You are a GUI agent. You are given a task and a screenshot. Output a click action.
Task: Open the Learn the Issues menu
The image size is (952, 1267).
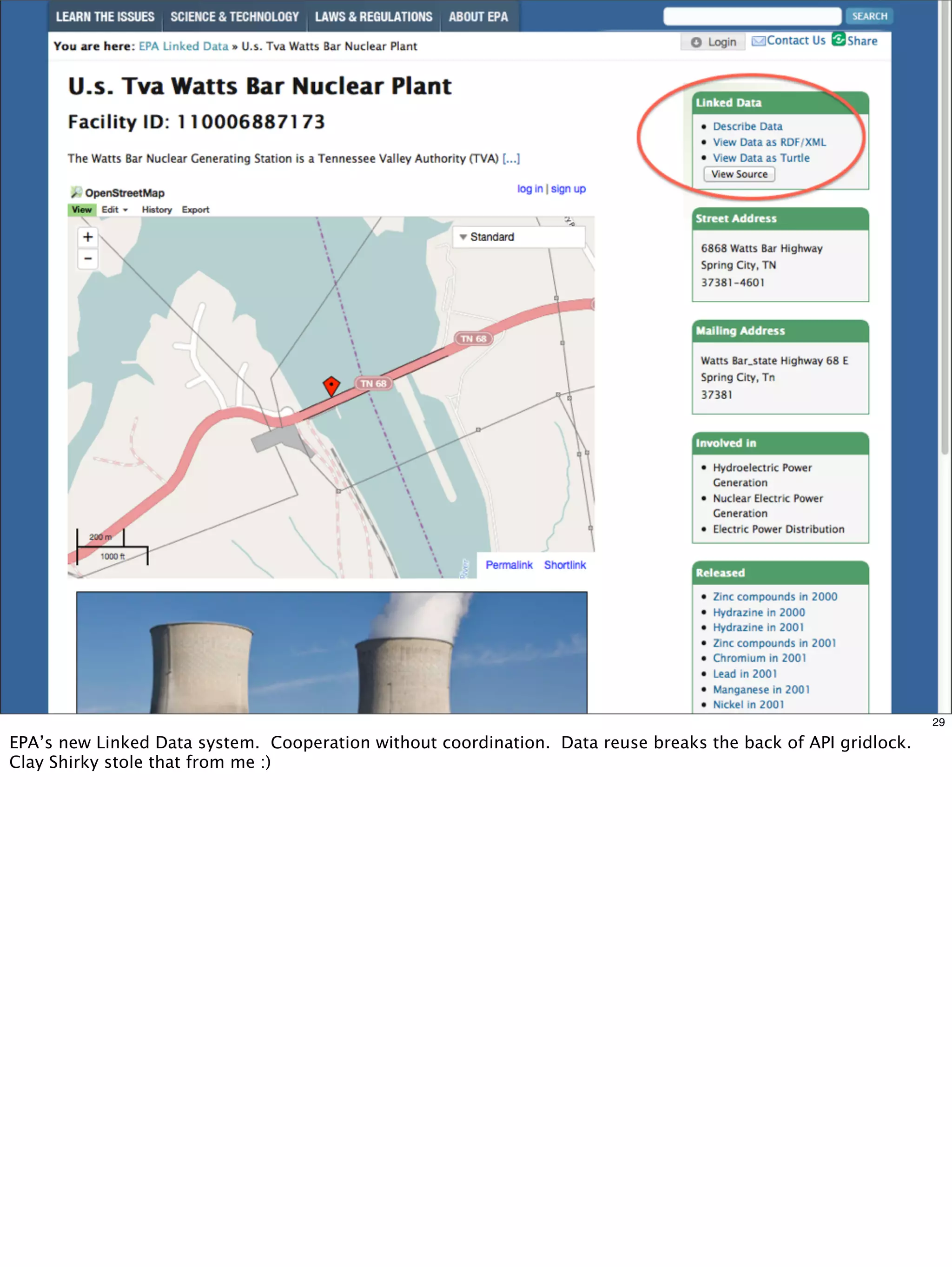[x=106, y=17]
